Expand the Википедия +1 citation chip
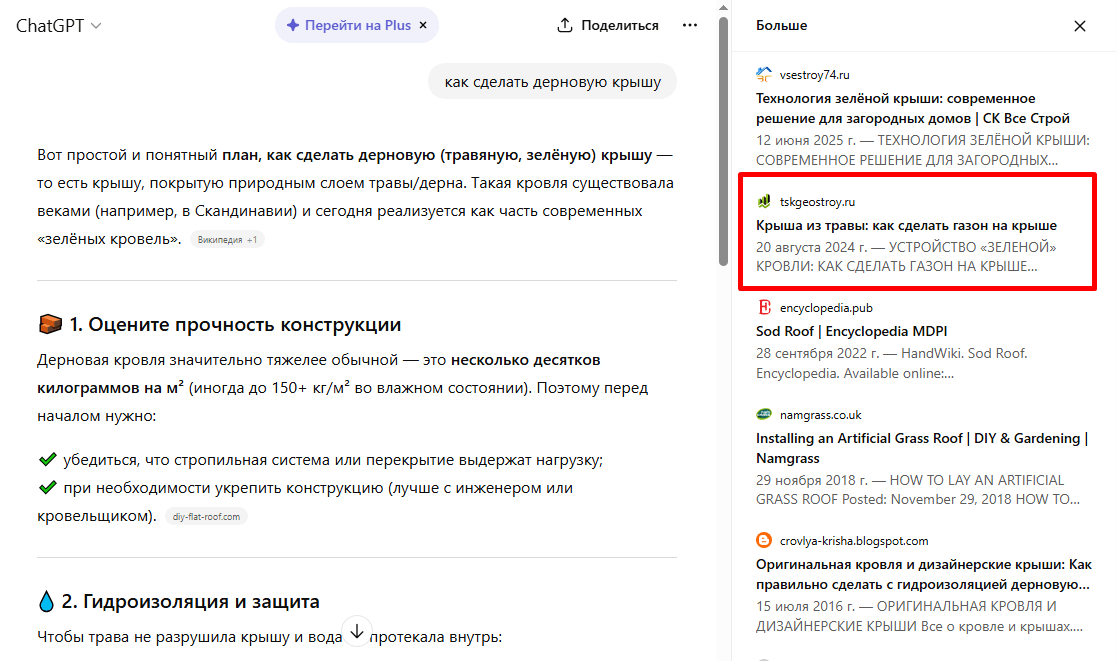Image resolution: width=1117 pixels, height=661 pixels. pos(227,239)
